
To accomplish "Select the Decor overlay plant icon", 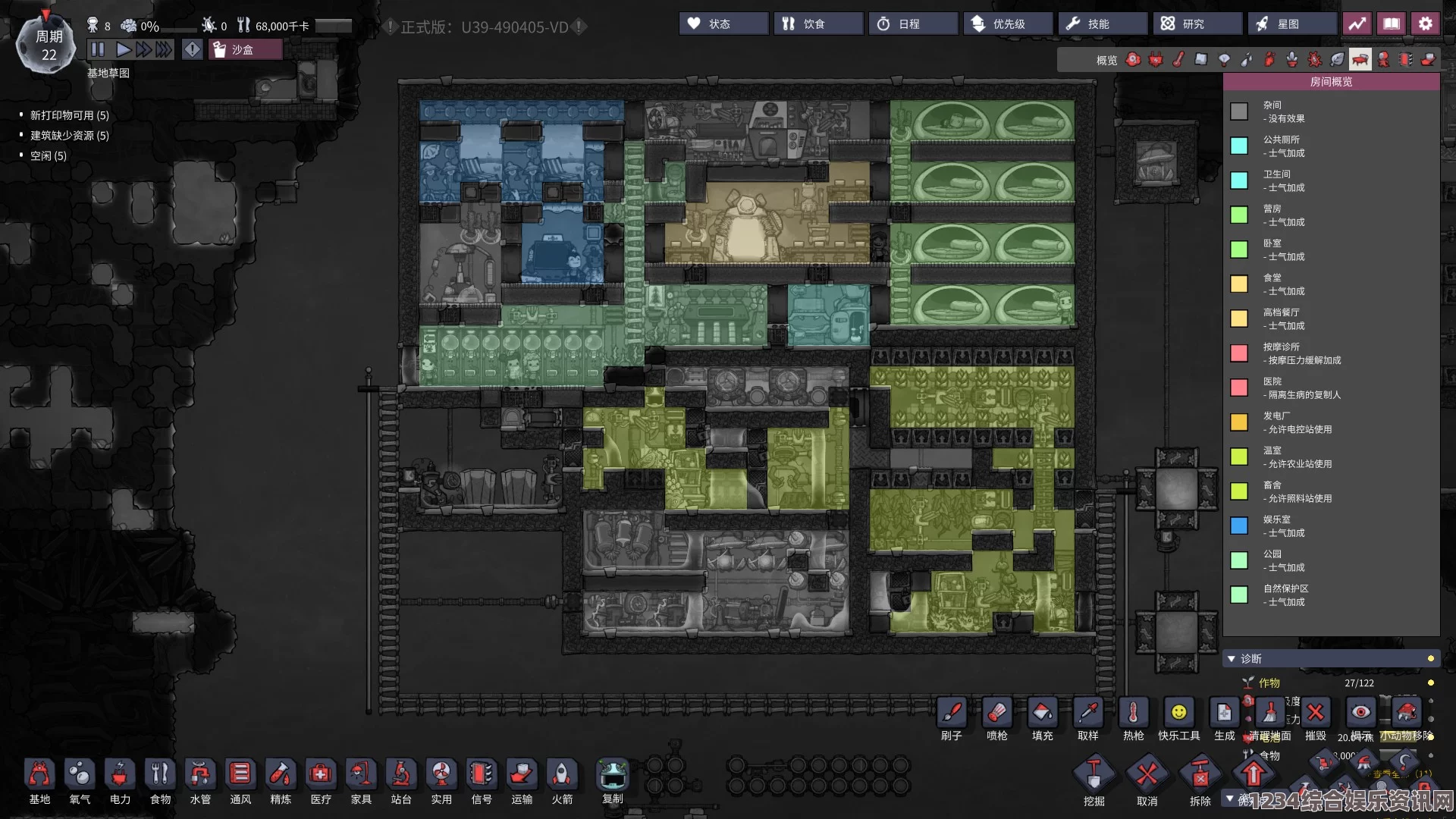I will pos(1292,60).
